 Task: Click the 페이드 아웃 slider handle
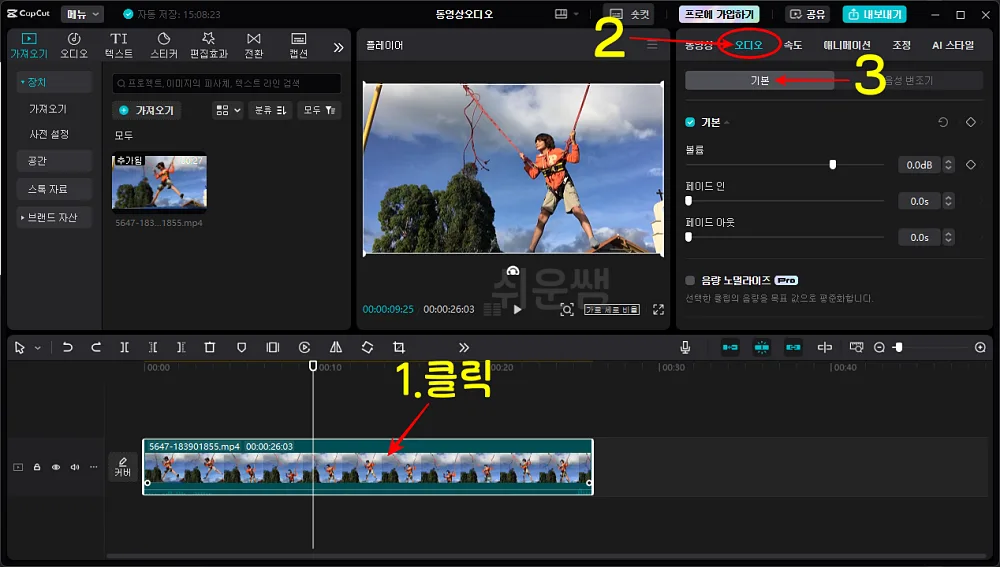[688, 237]
